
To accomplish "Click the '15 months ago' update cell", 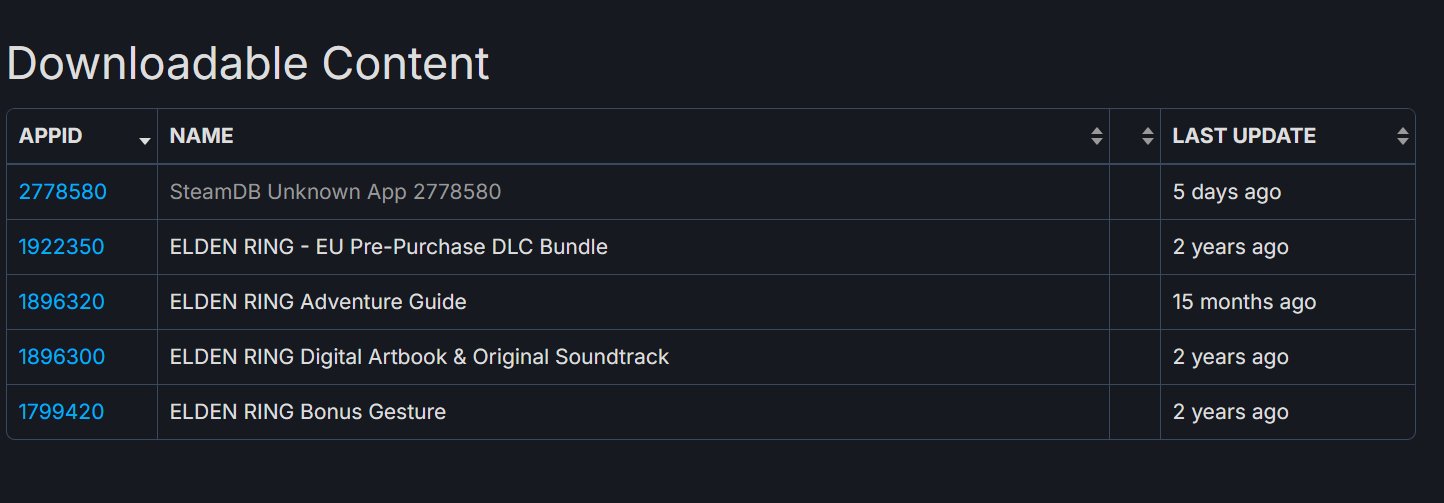I will [1244, 302].
